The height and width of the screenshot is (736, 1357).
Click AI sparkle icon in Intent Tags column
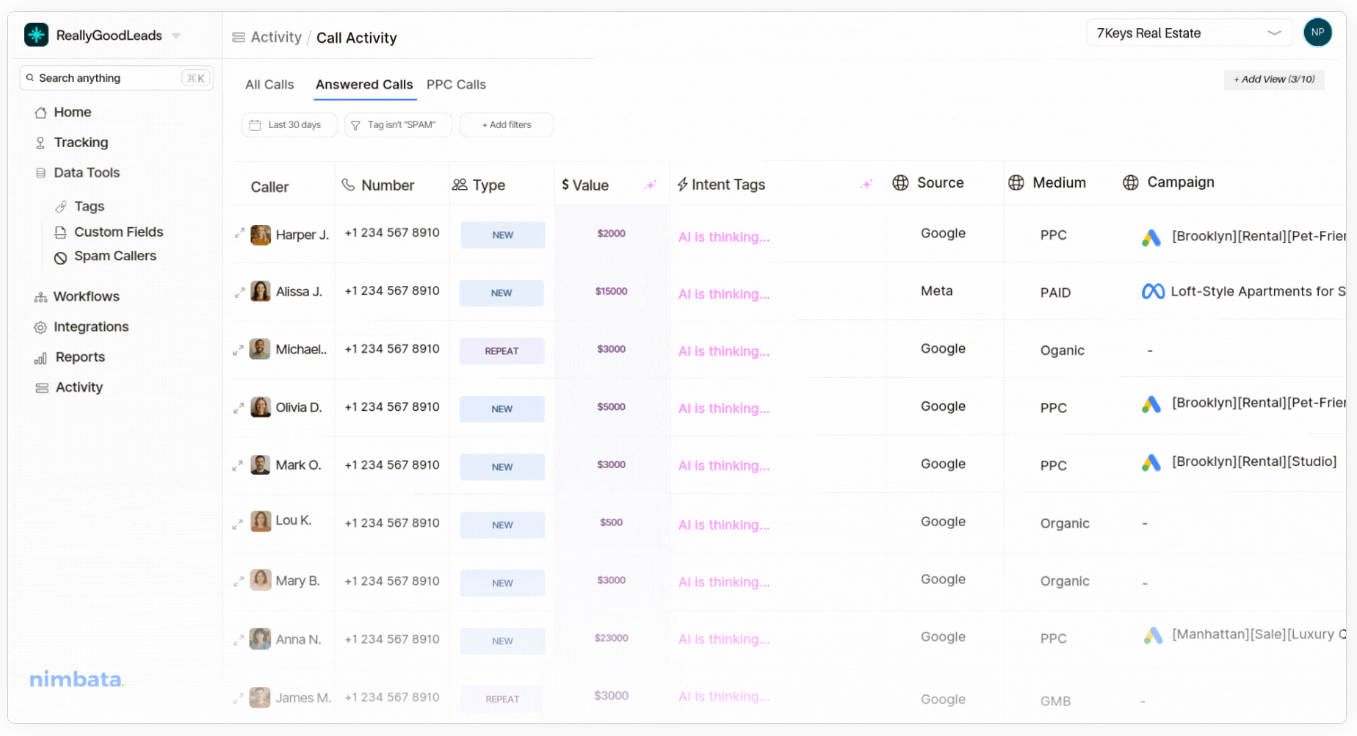click(x=867, y=184)
